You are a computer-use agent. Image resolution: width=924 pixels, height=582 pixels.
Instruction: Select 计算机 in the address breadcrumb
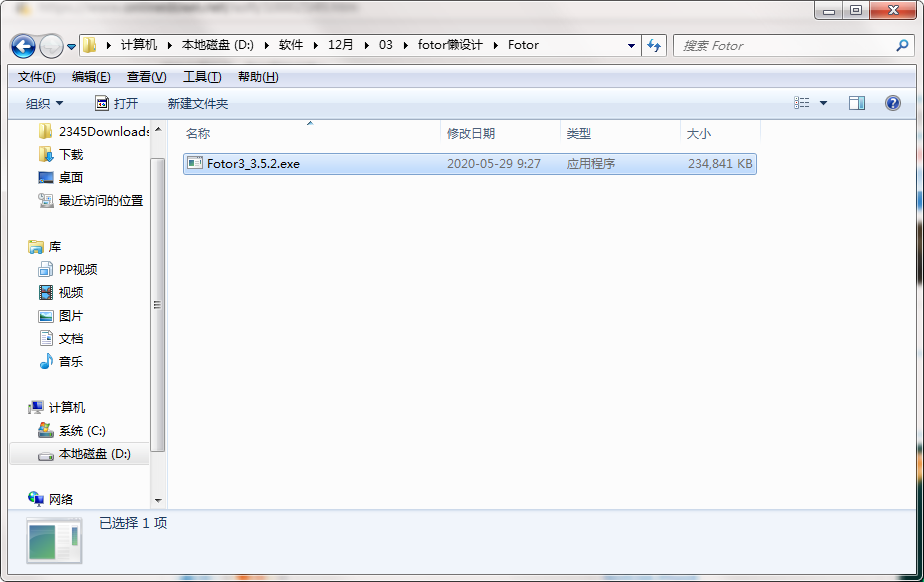(138, 45)
